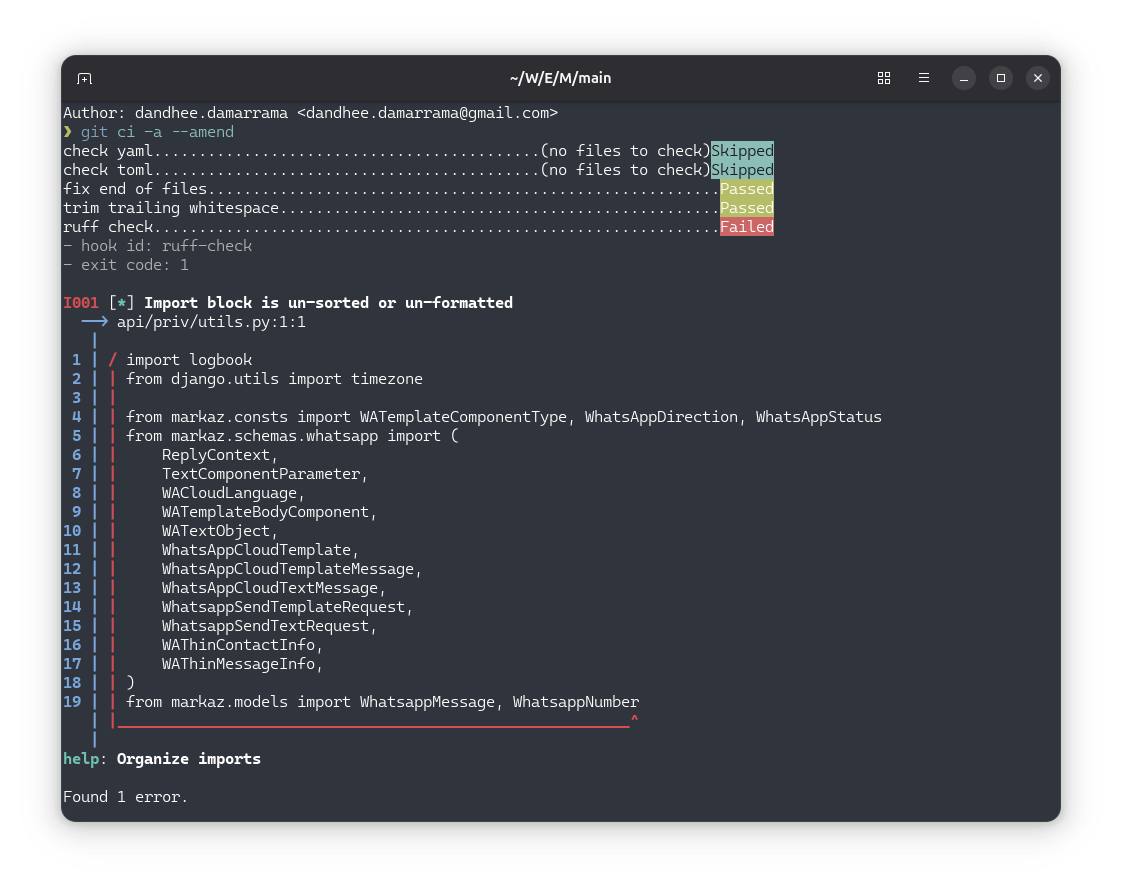Click the 'from markaz.consts import' line

pyautogui.click(x=504, y=417)
